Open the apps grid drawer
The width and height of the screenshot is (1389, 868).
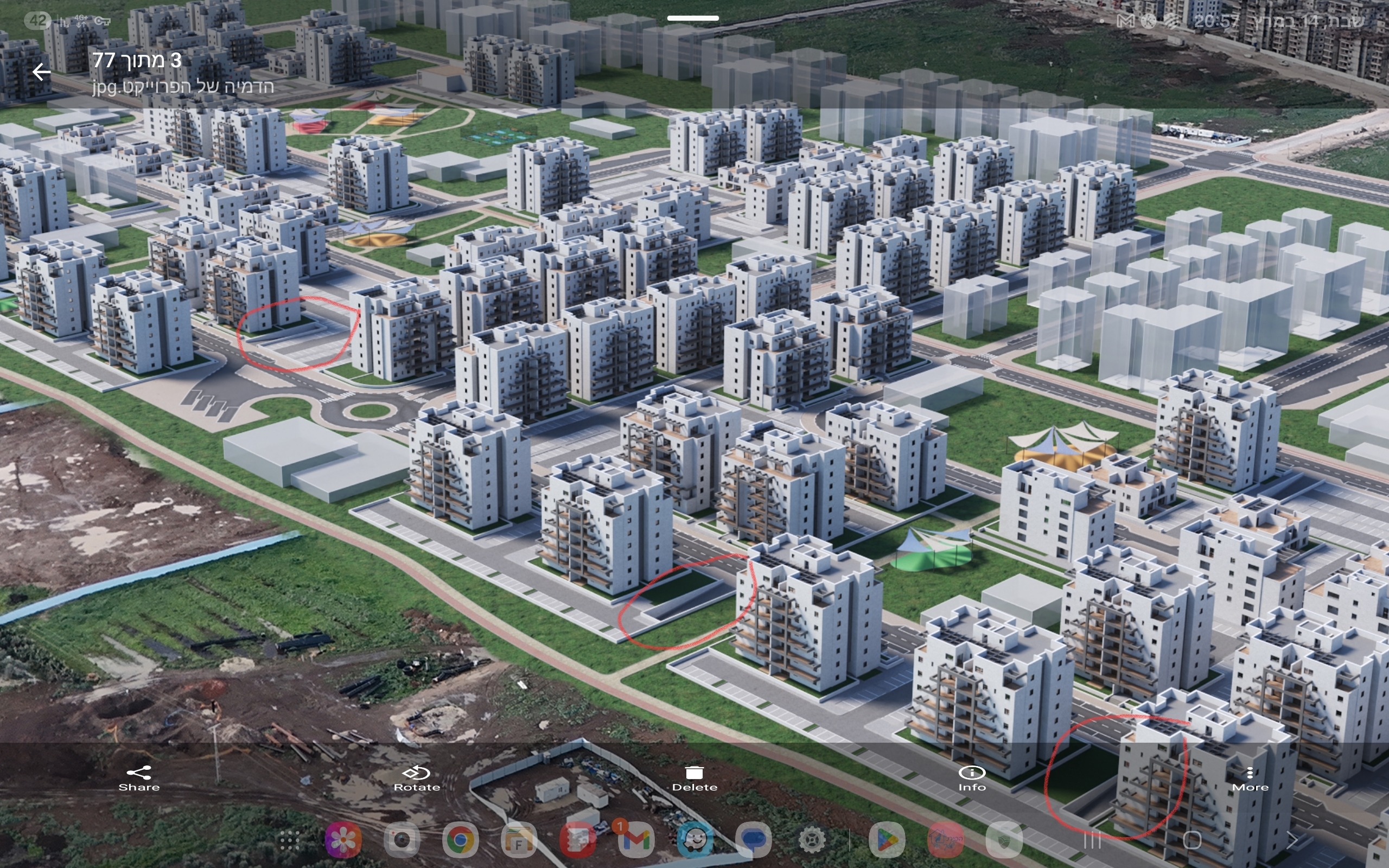click(289, 840)
